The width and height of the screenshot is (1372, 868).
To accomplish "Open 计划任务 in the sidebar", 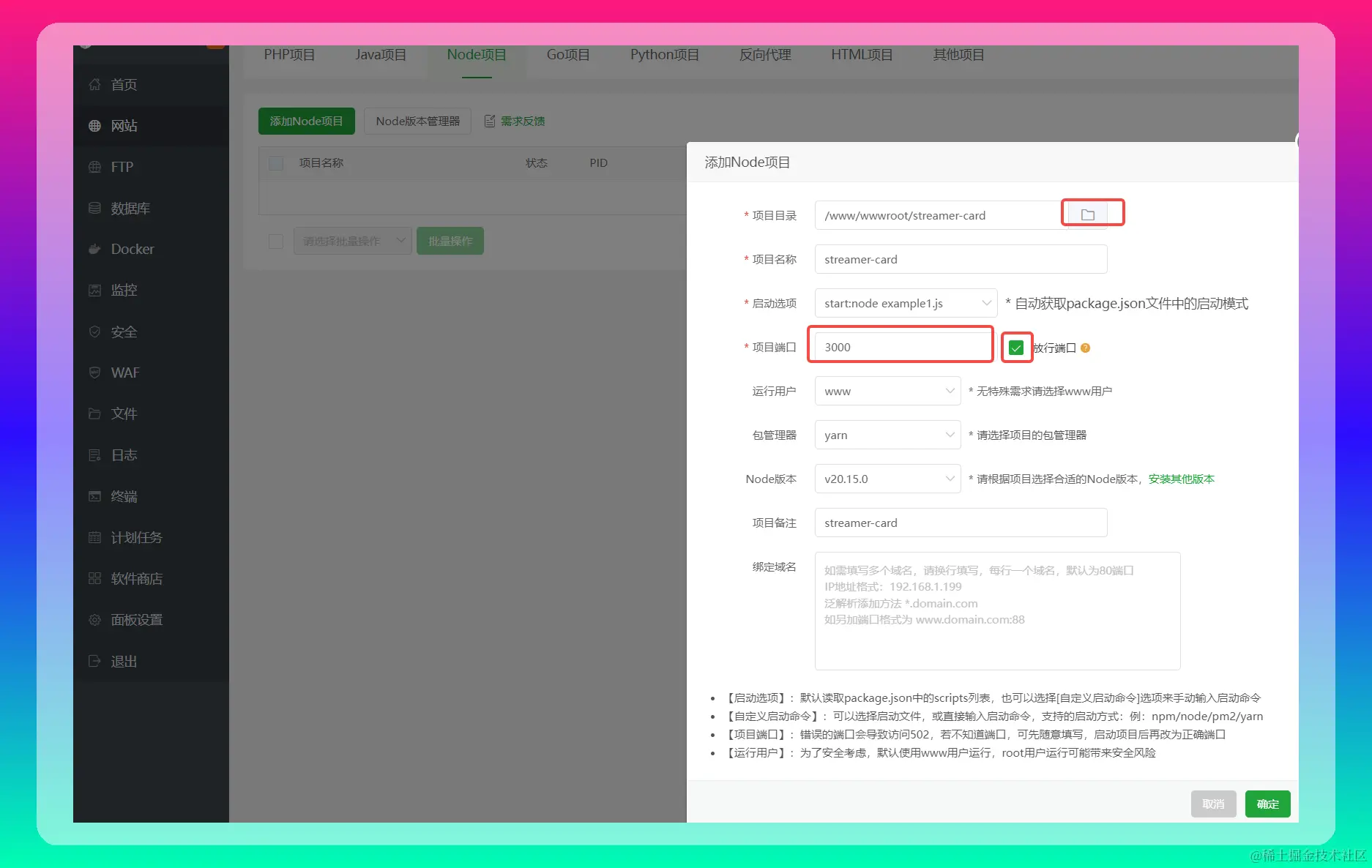I will coord(151,537).
